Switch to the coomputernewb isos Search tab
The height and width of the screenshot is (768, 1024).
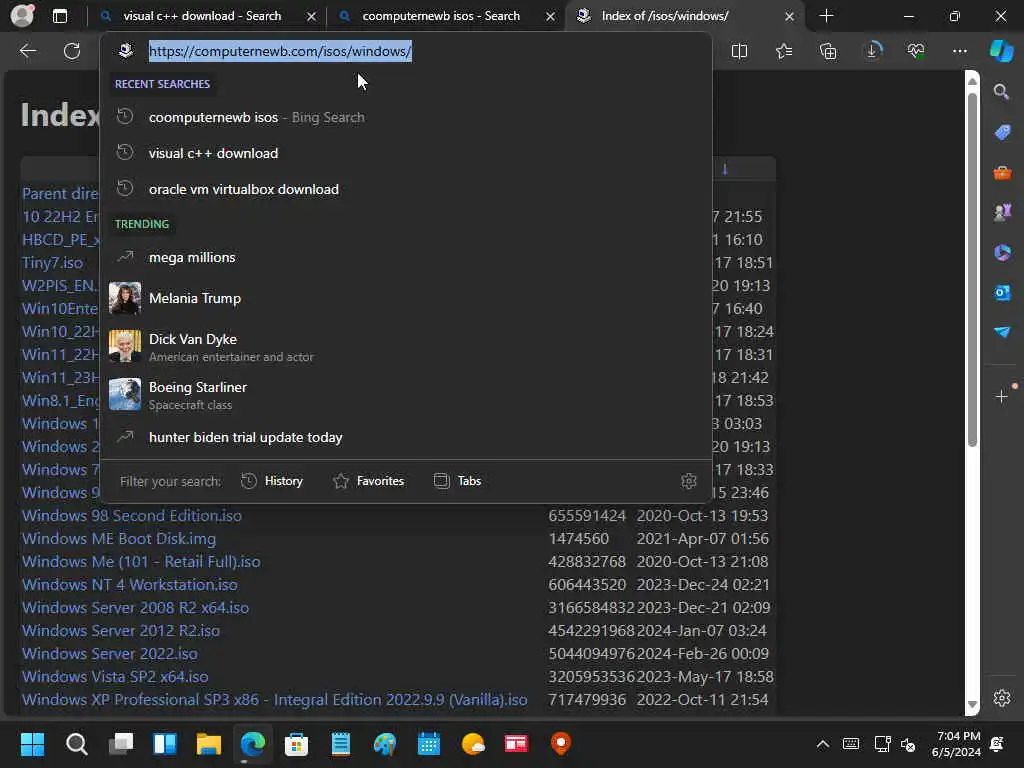click(441, 16)
